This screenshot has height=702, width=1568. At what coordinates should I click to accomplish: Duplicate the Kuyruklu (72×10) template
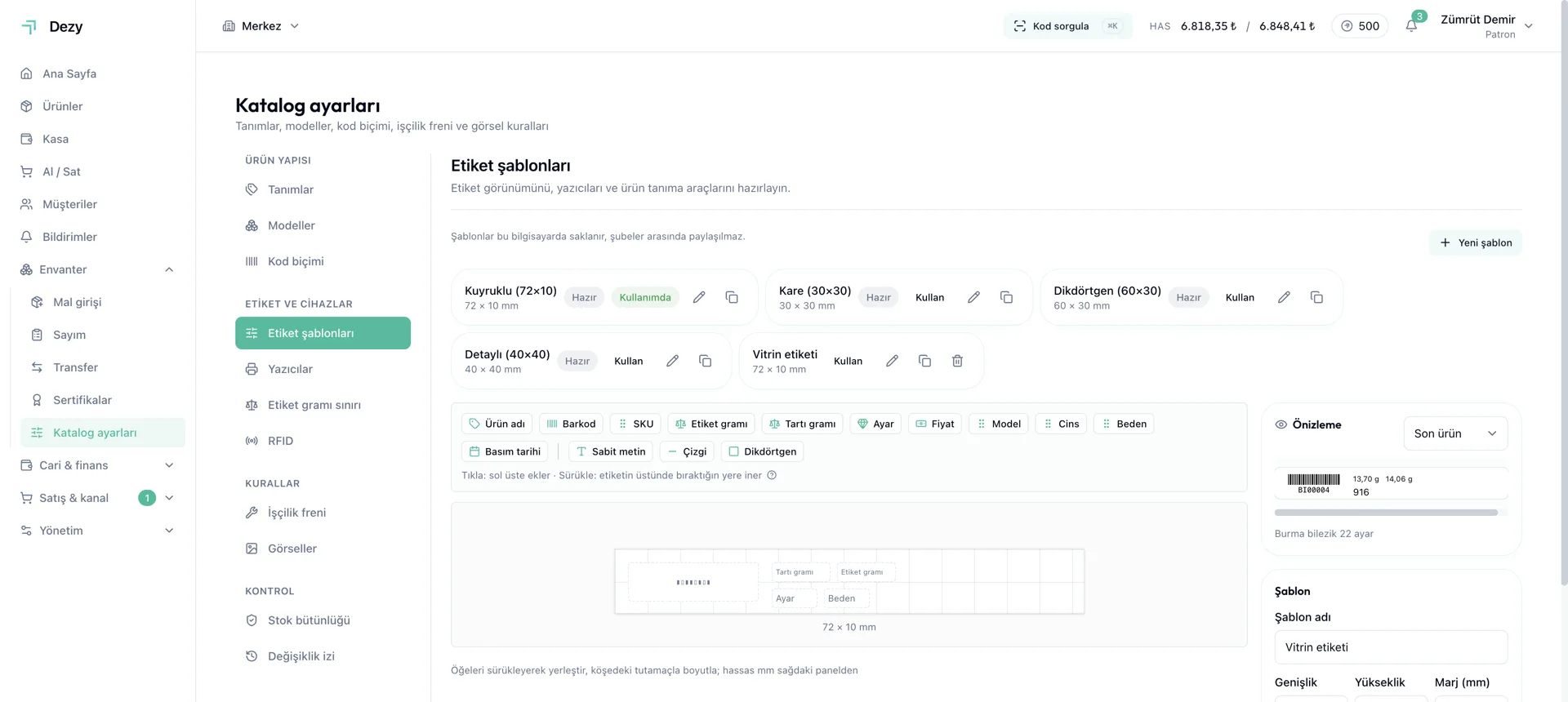[x=732, y=297]
